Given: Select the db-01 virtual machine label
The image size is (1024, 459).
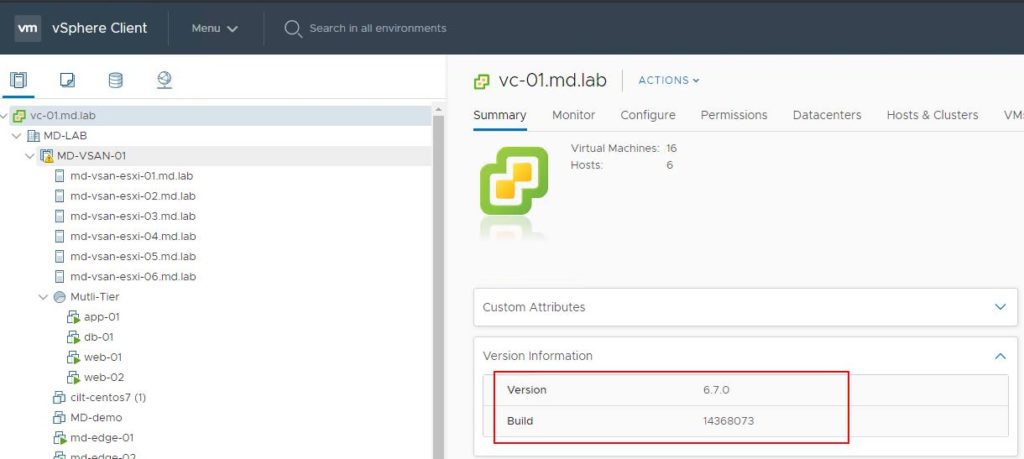Looking at the screenshot, I should click(x=99, y=338).
